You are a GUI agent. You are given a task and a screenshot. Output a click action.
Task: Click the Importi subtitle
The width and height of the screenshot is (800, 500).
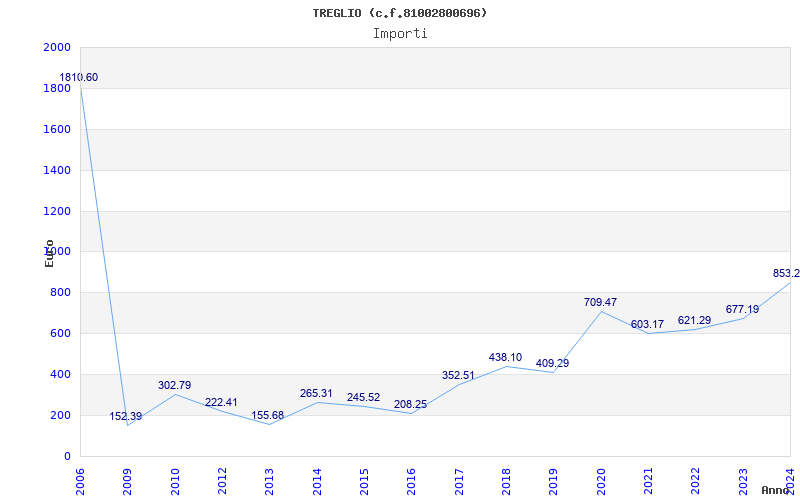pos(400,34)
